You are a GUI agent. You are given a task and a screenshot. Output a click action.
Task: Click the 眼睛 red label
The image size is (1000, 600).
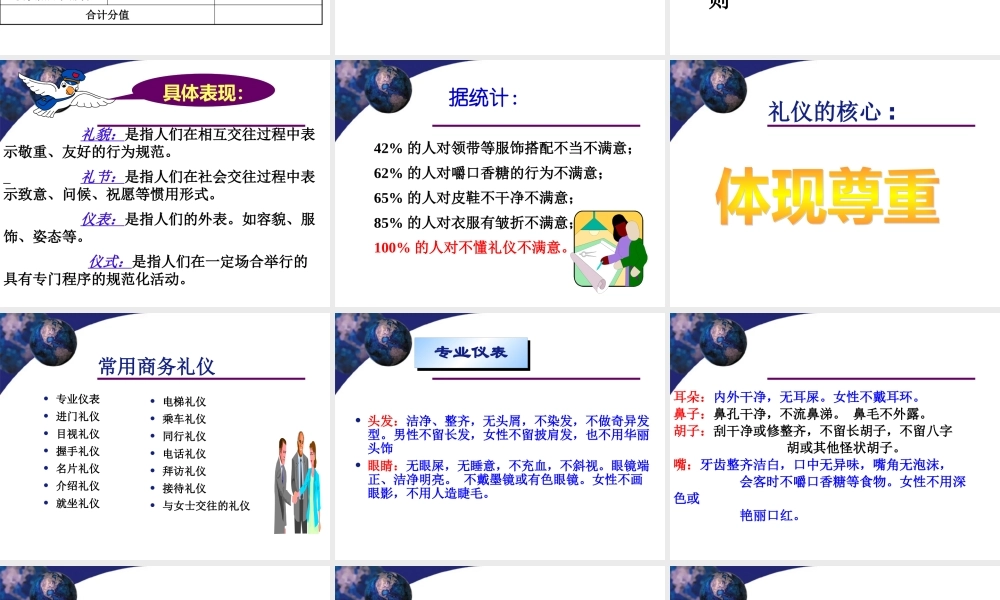click(383, 465)
